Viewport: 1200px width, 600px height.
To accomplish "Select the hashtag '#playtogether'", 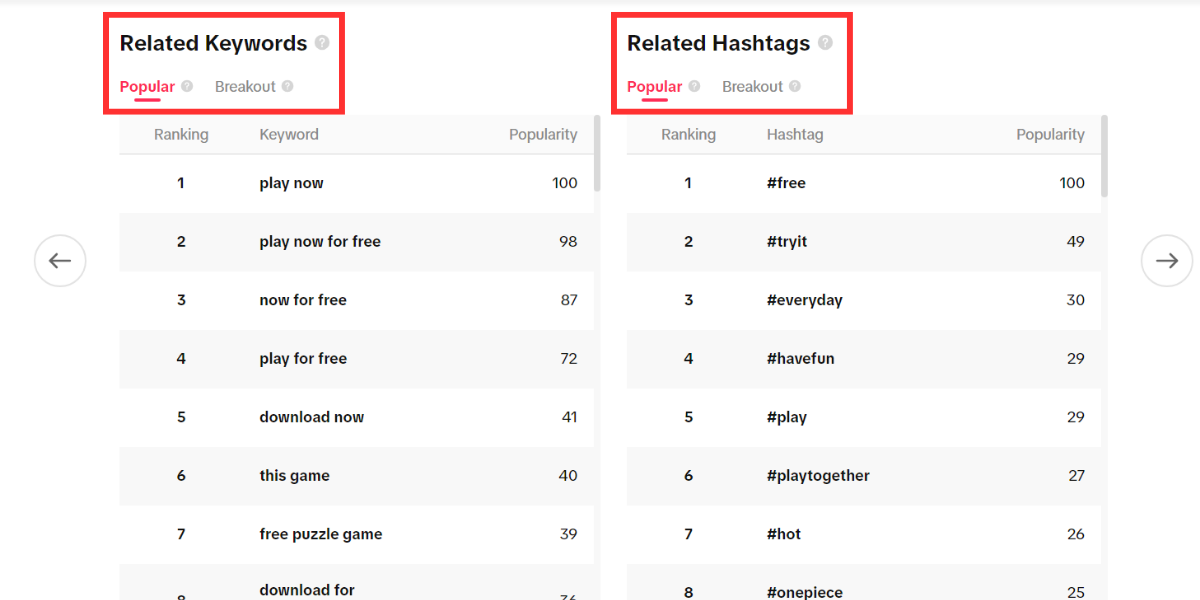I will pyautogui.click(x=818, y=475).
